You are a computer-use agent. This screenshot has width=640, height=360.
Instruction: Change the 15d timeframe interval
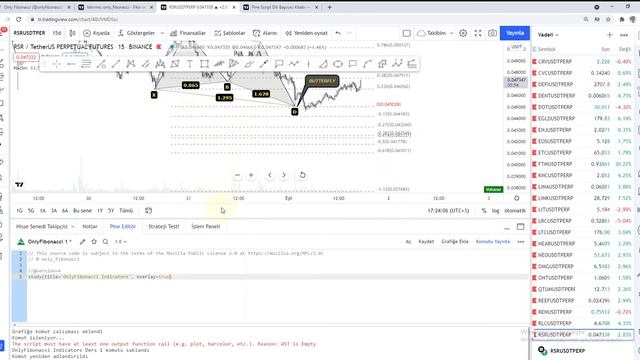pyautogui.click(x=57, y=33)
